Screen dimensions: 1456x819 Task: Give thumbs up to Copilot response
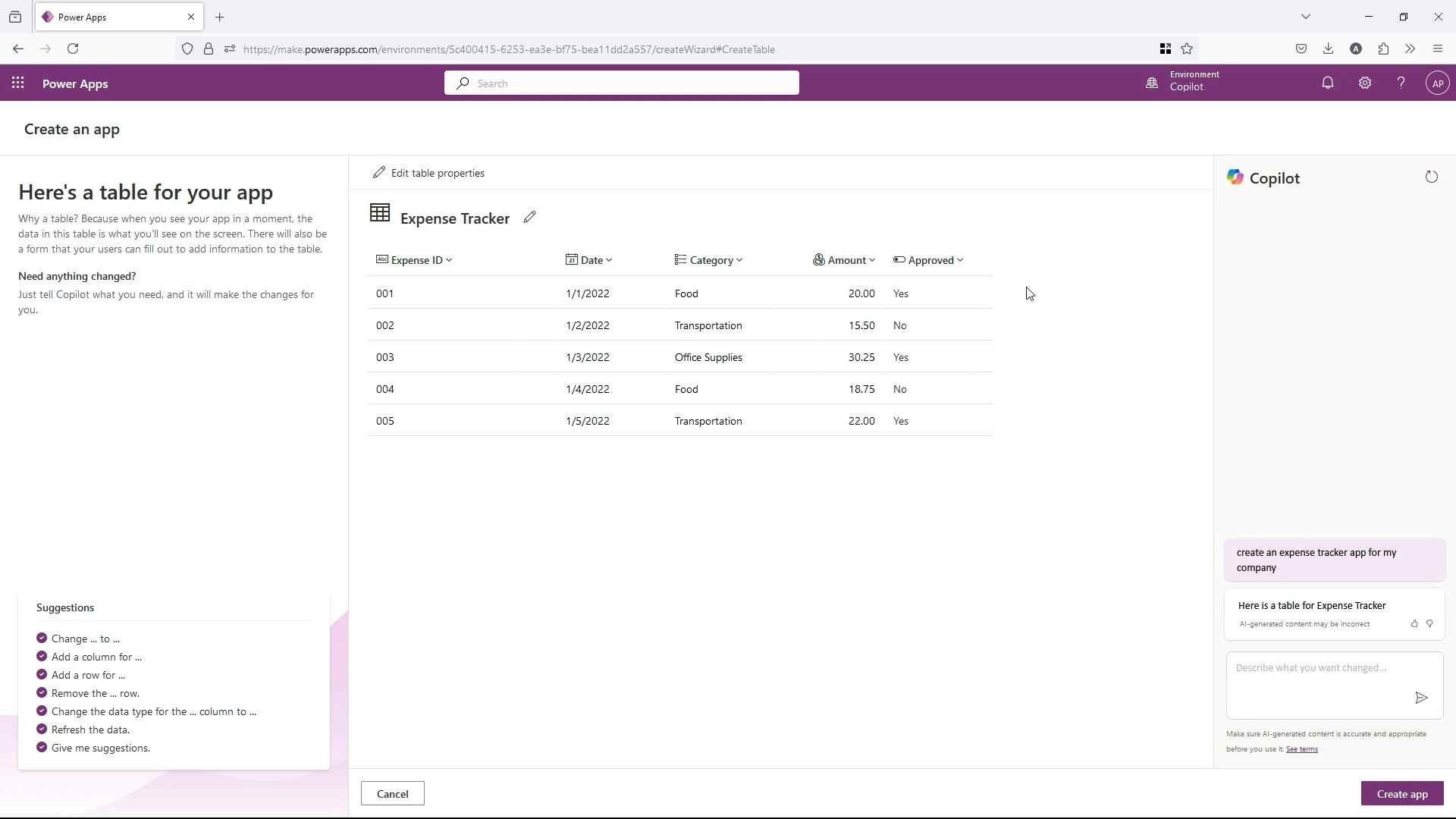click(x=1414, y=623)
